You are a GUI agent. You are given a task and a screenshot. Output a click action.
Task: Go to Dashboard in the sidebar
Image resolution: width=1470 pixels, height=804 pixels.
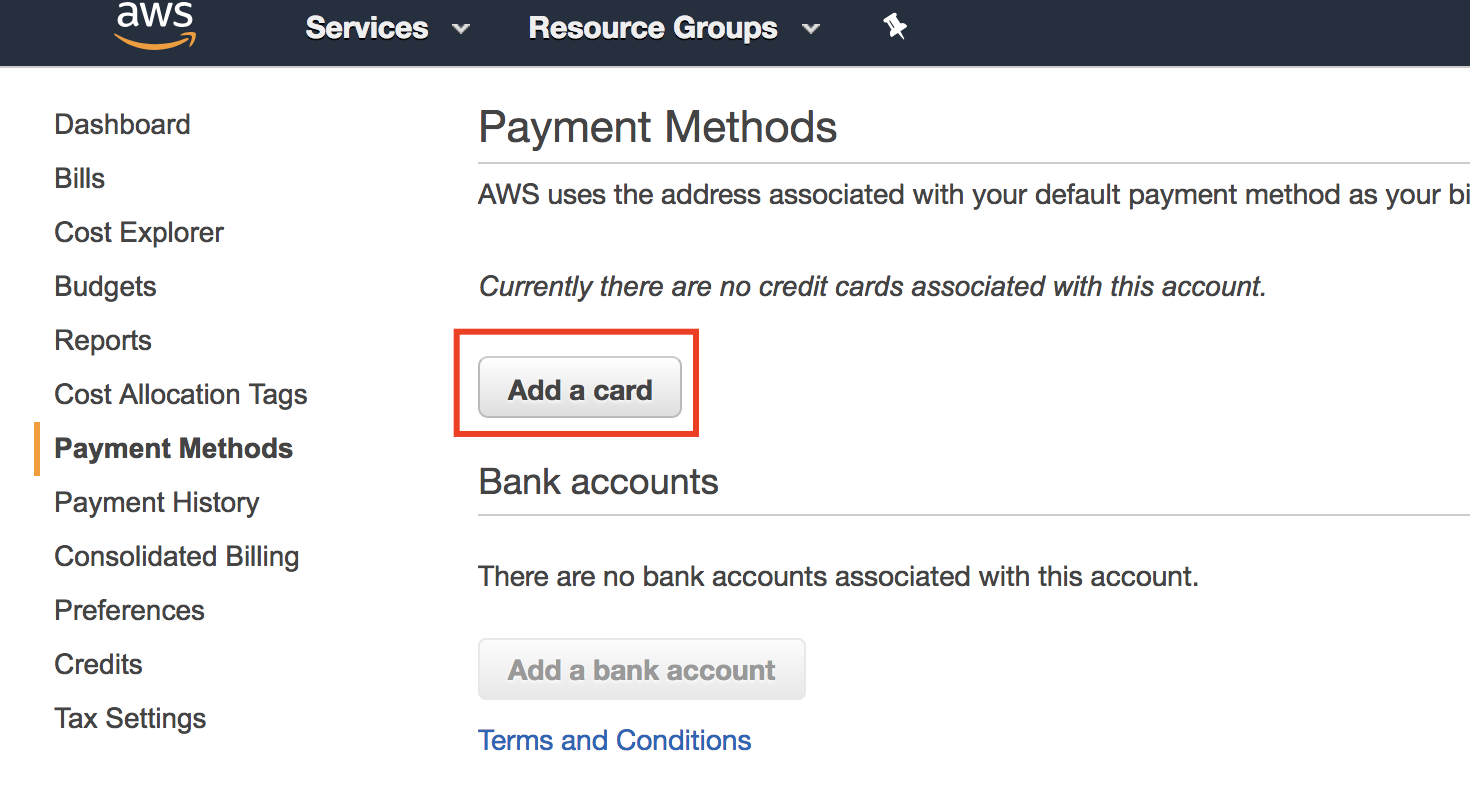click(122, 125)
